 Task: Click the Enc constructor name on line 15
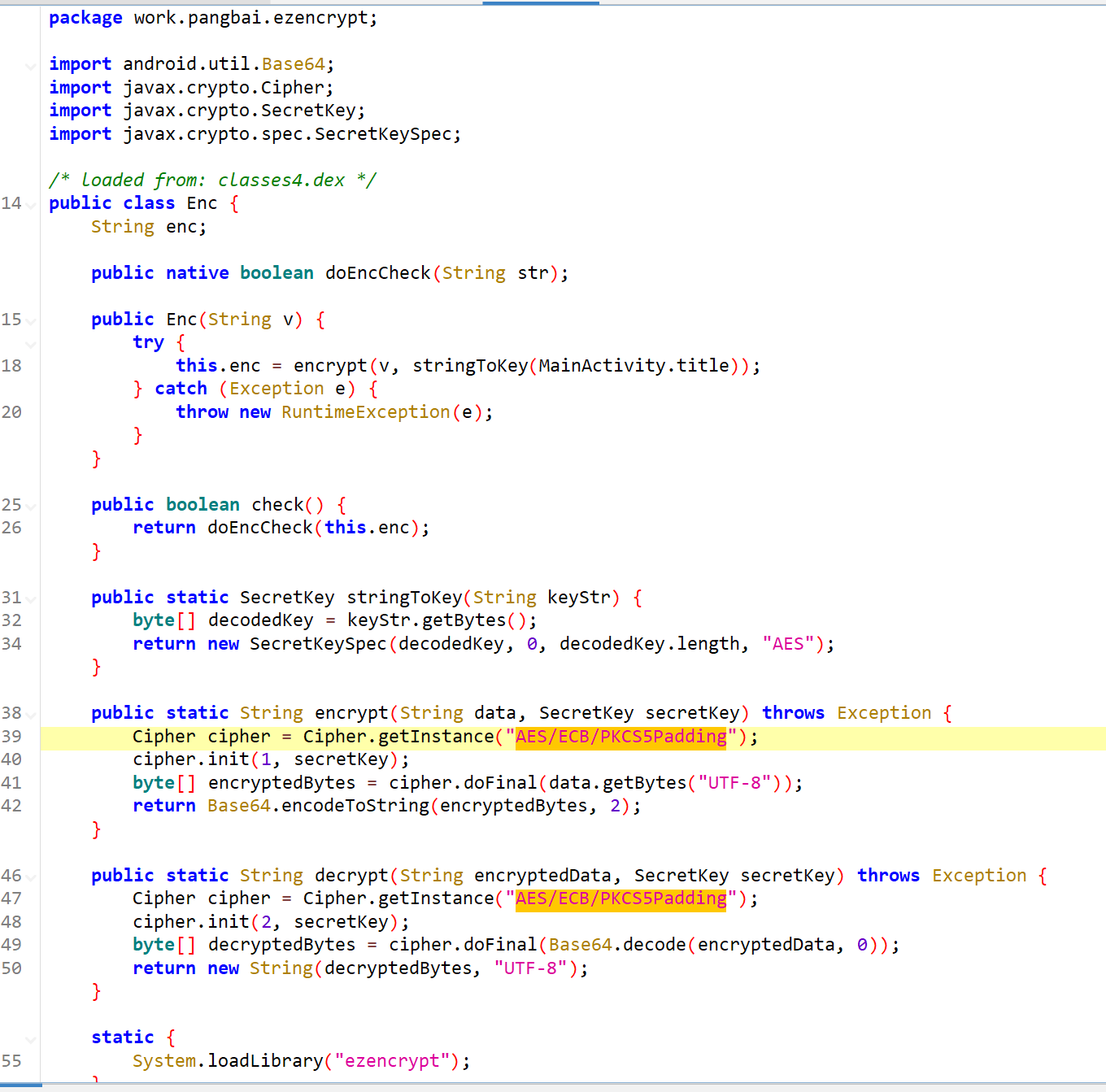click(x=182, y=320)
